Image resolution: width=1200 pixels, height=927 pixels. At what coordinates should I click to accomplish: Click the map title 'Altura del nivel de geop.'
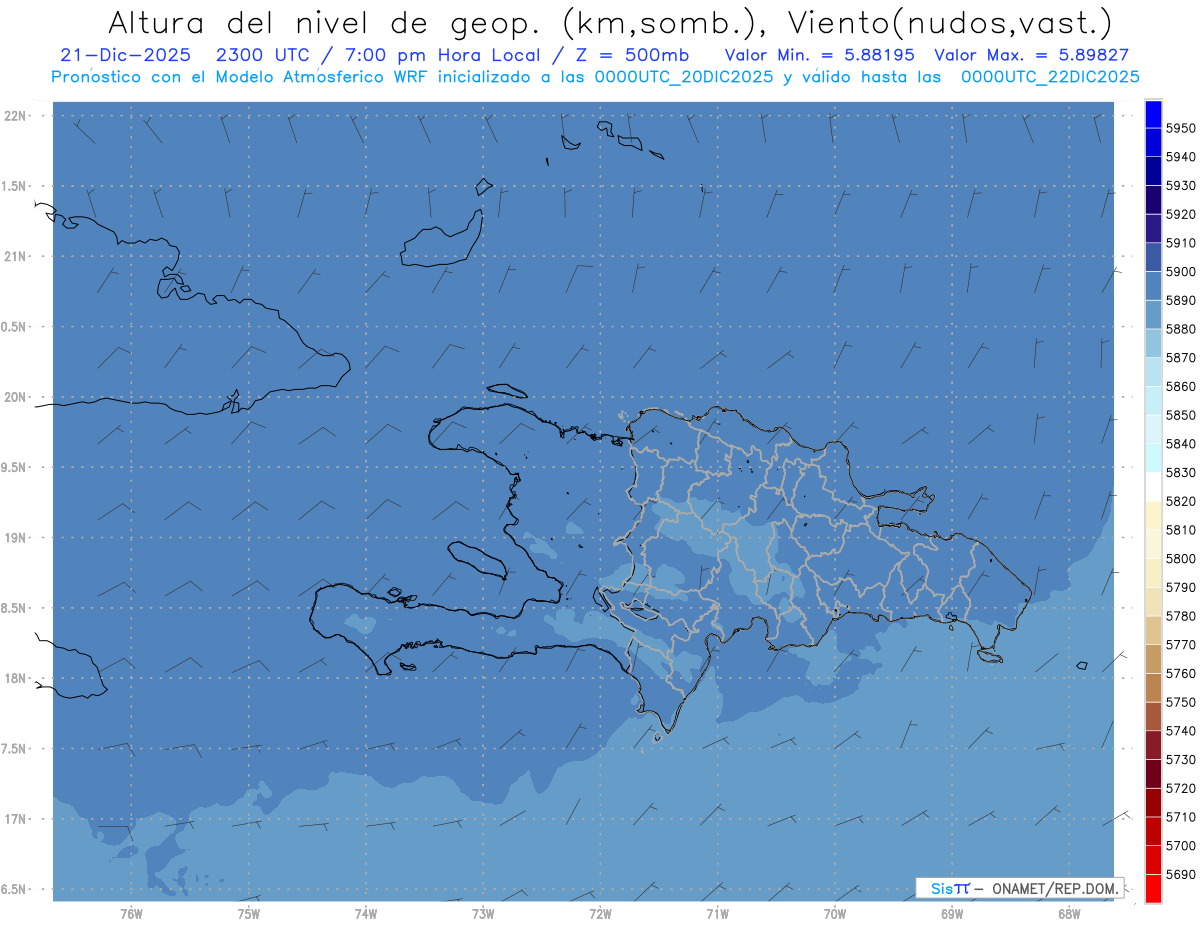pyautogui.click(x=325, y=23)
